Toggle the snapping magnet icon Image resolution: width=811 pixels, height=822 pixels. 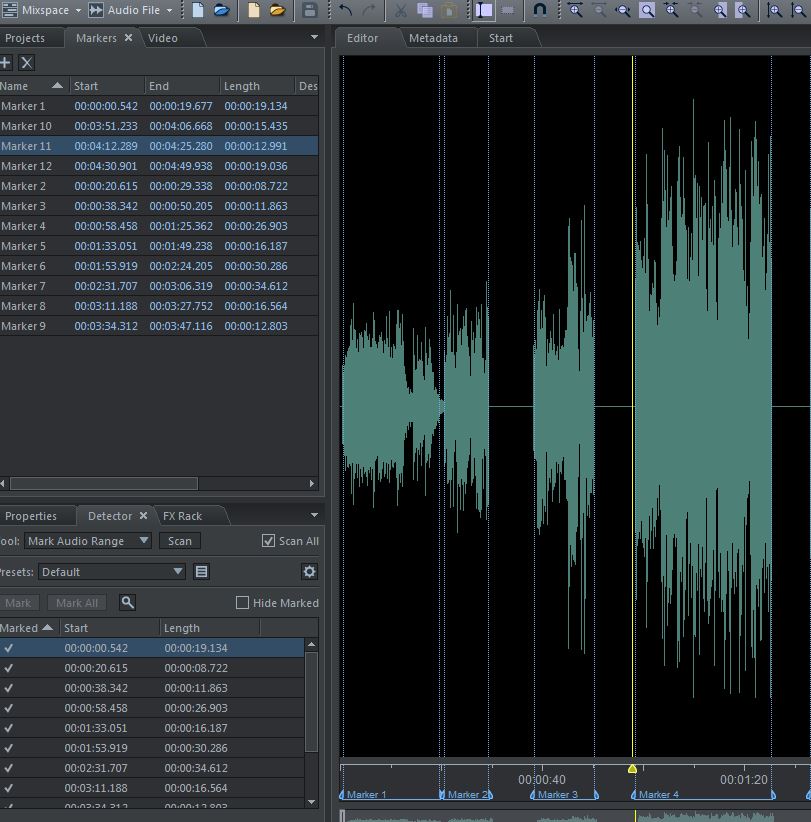tap(540, 10)
